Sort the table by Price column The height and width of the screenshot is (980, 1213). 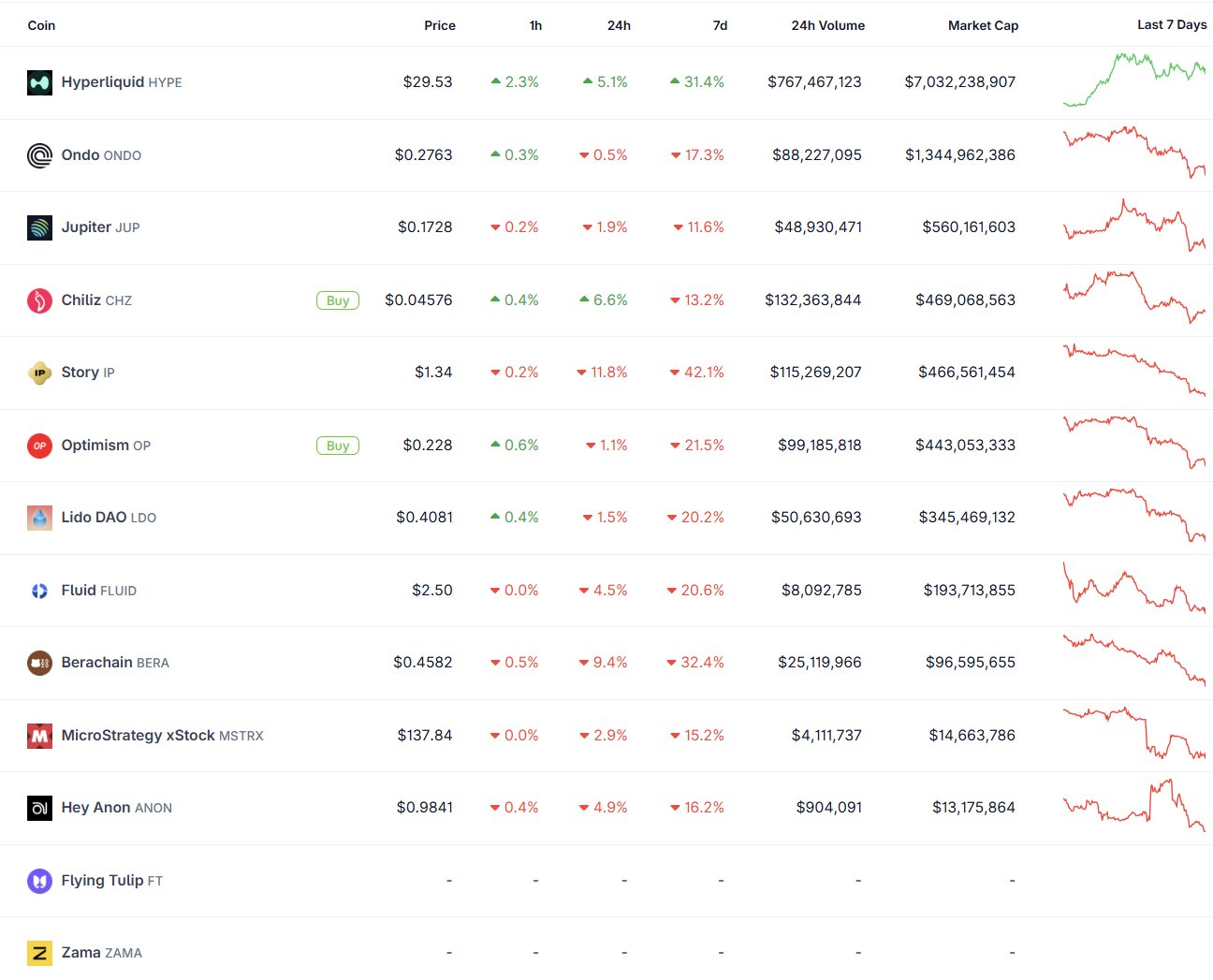[439, 25]
